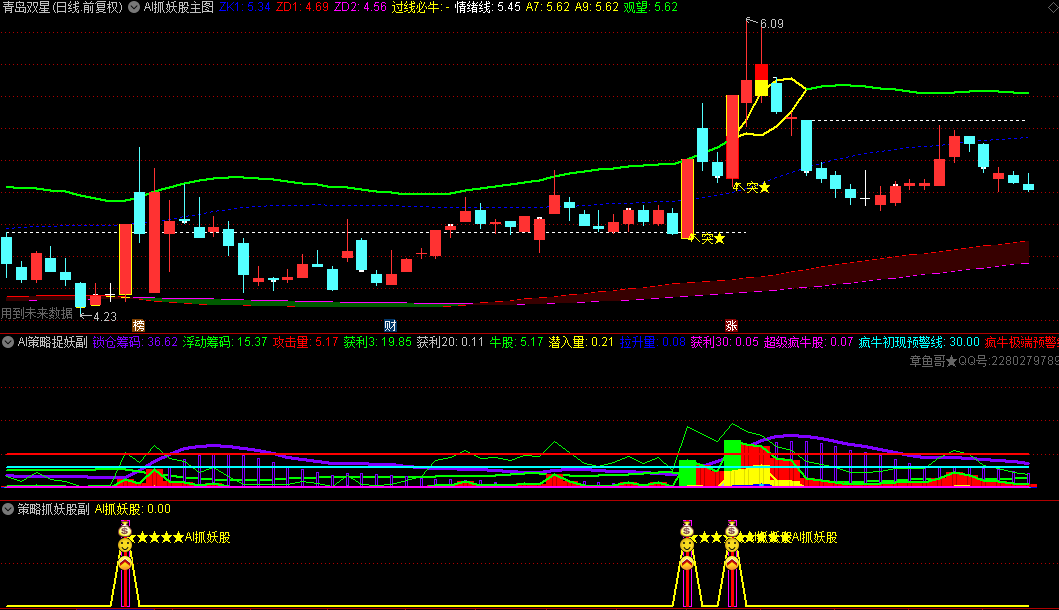This screenshot has height=610, width=1059.
Task: Click the 6.09 high price label
Action: pyautogui.click(x=772, y=24)
